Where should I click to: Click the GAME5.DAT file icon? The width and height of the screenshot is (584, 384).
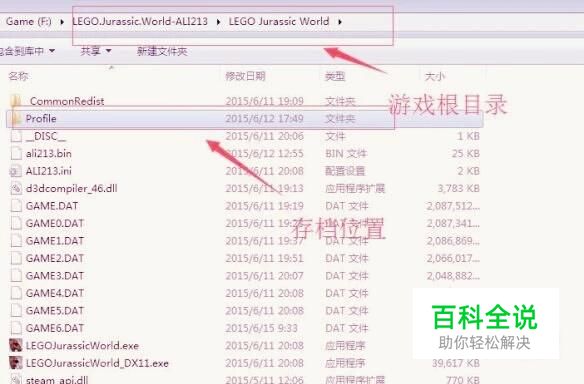tap(16, 311)
